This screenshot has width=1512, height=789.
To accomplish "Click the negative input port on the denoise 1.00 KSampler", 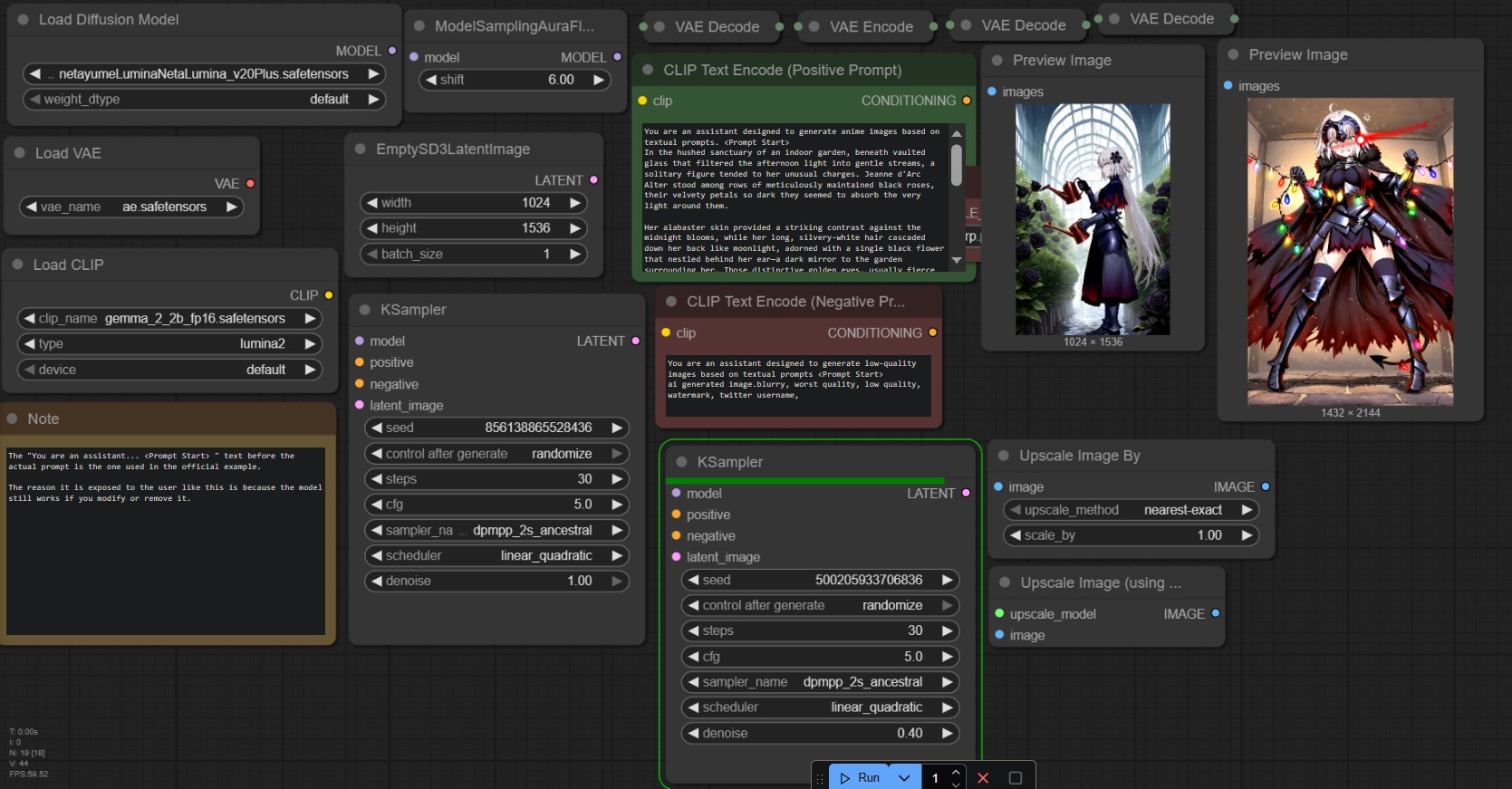I will pyautogui.click(x=360, y=384).
